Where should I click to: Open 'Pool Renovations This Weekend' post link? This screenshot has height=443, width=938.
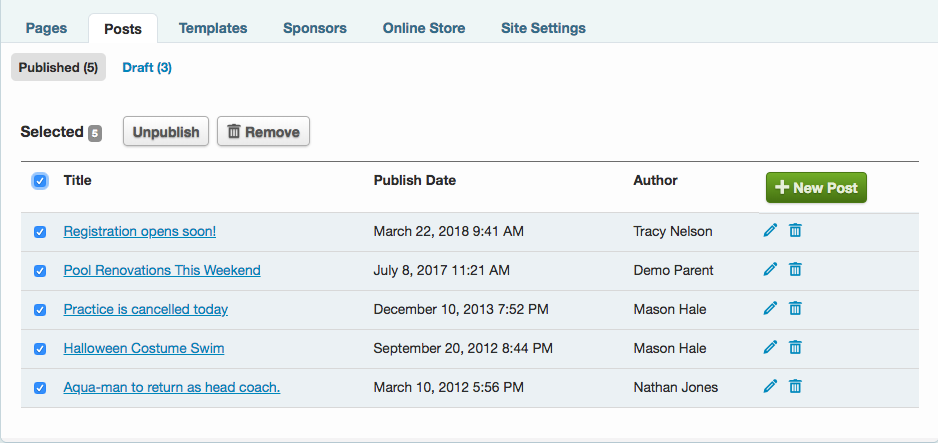coord(162,270)
